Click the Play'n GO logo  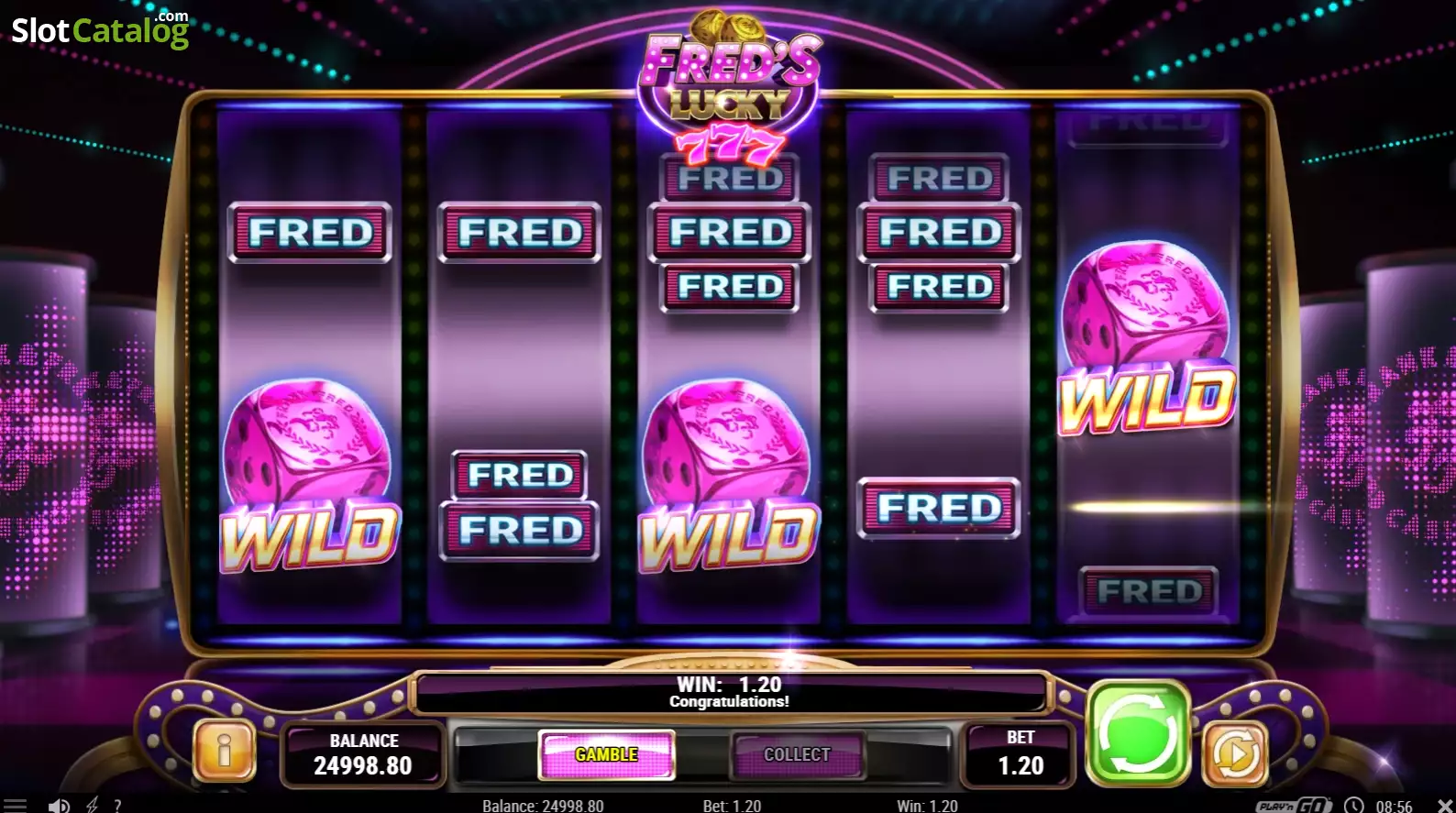click(x=1294, y=805)
